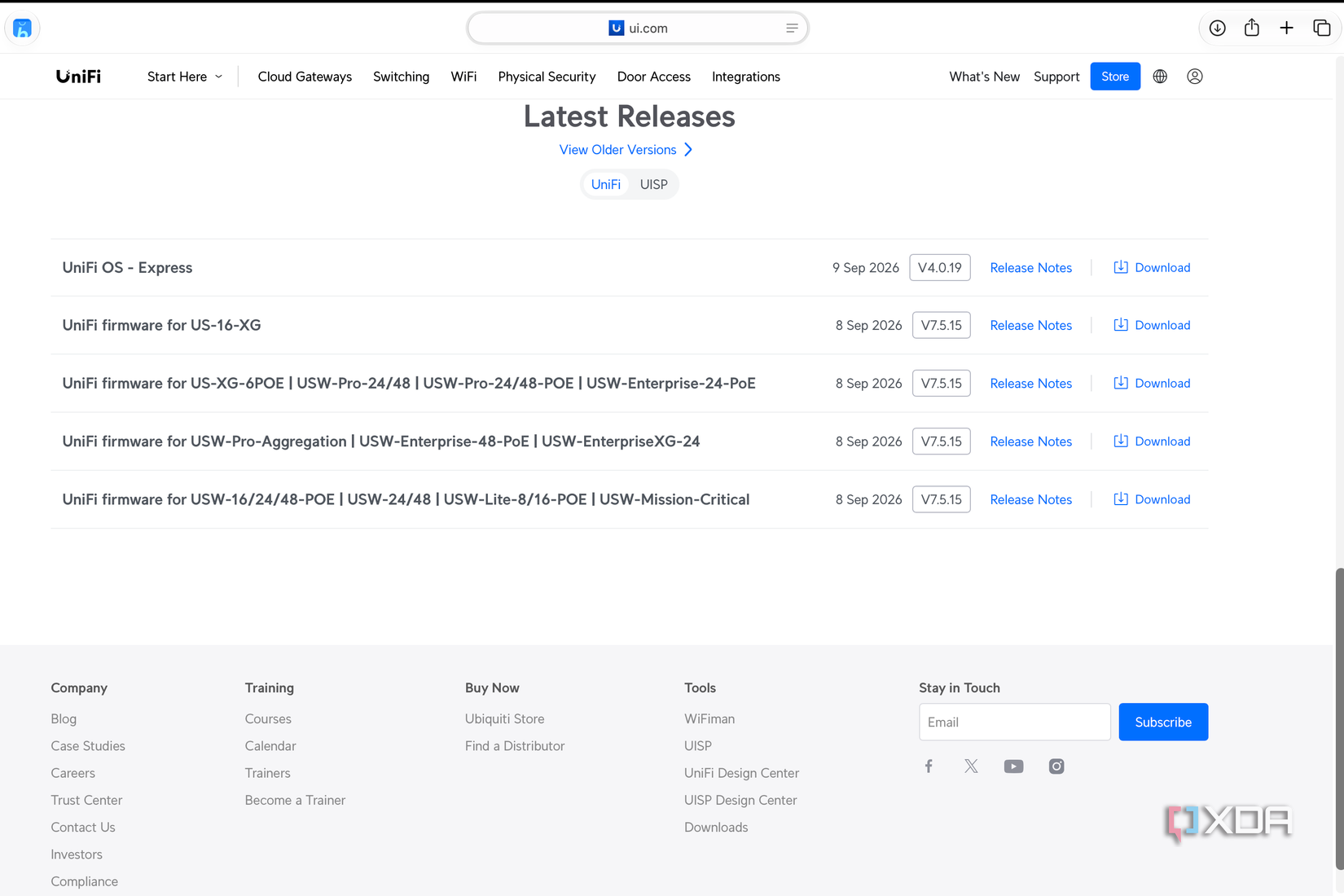Open the Cloud Gateways menu
The width and height of the screenshot is (1344, 896).
tap(305, 77)
